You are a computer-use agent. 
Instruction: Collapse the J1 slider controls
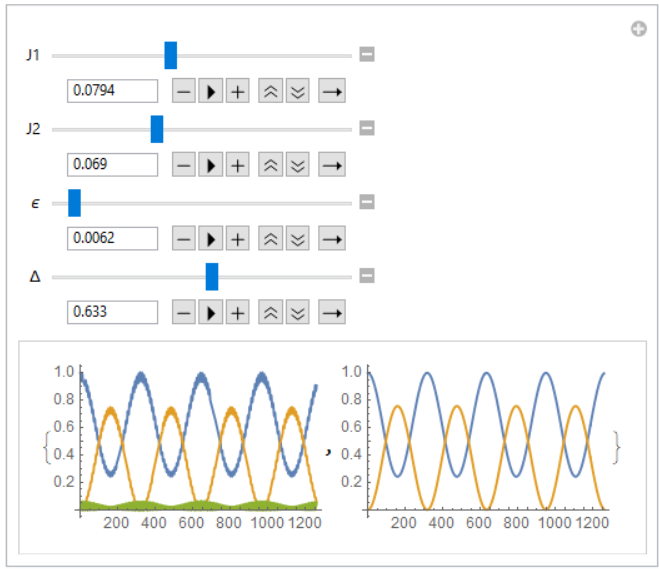coord(367,54)
